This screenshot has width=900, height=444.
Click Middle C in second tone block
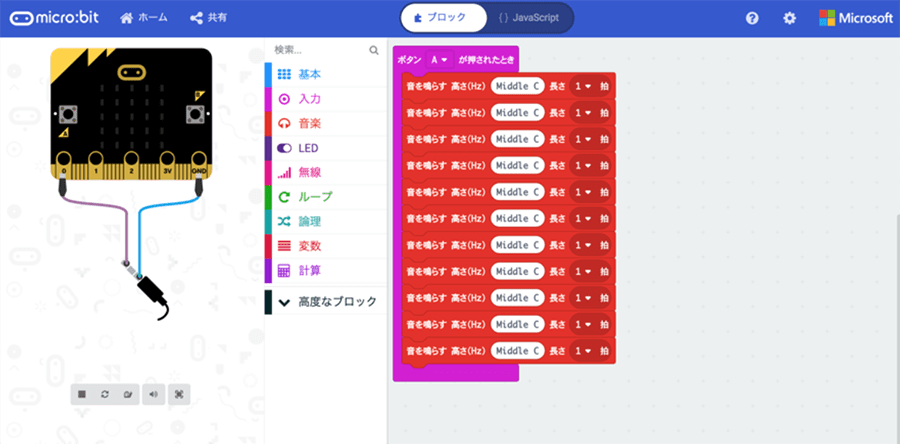(517, 112)
